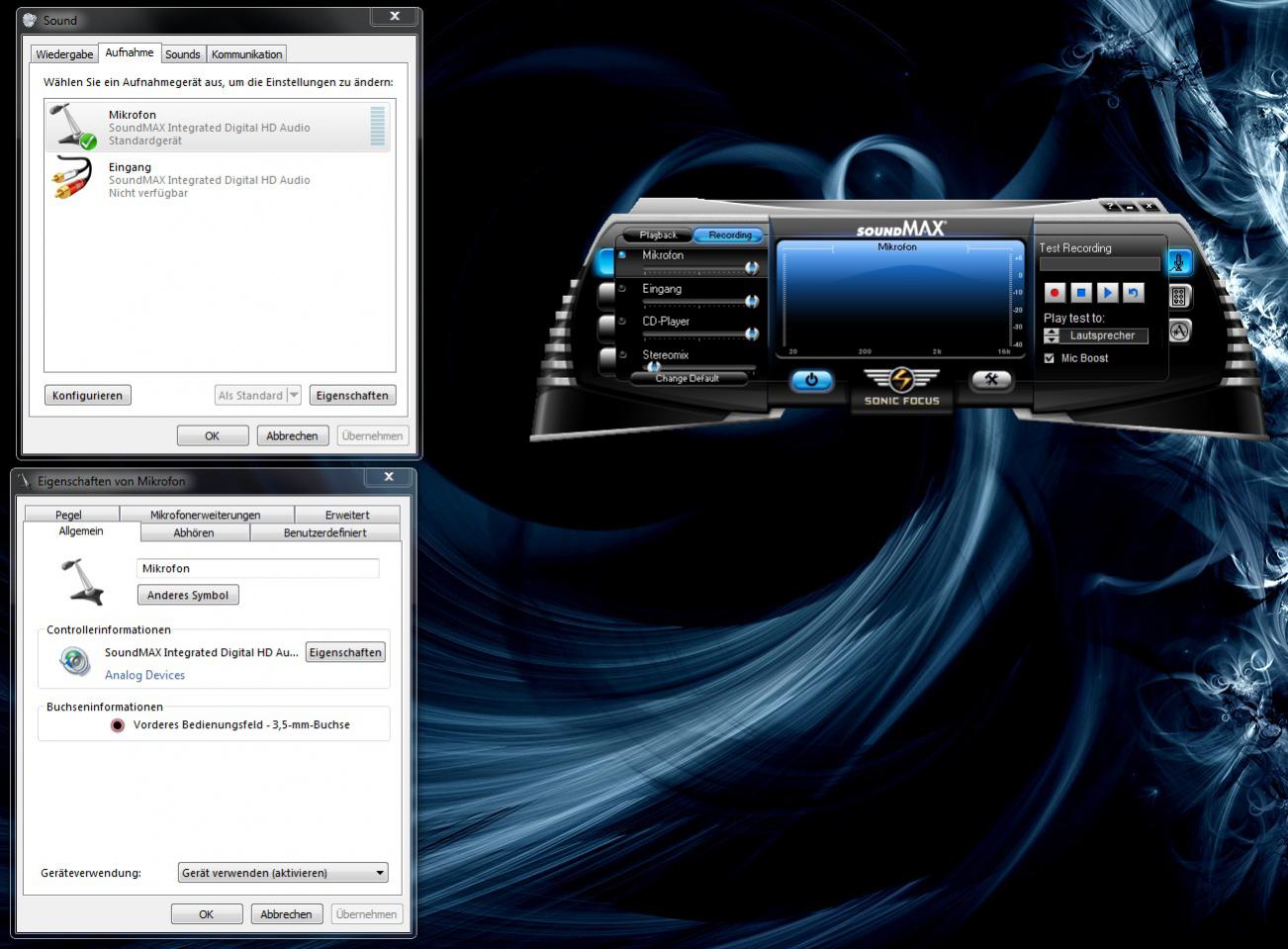Select the Eingang device row
This screenshot has height=949, width=1288.
pos(219,179)
